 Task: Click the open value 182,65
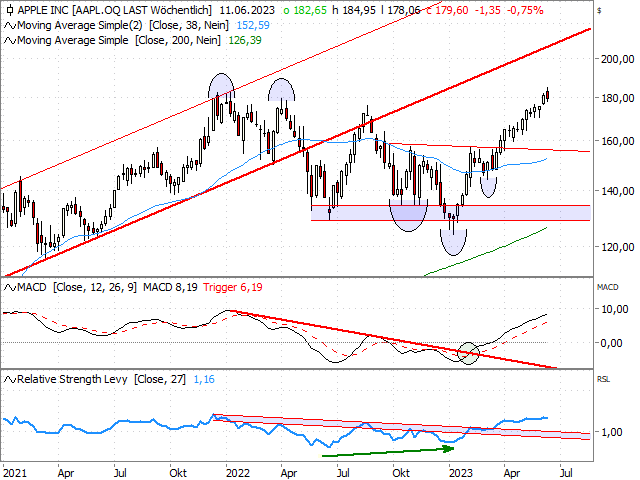coord(310,10)
